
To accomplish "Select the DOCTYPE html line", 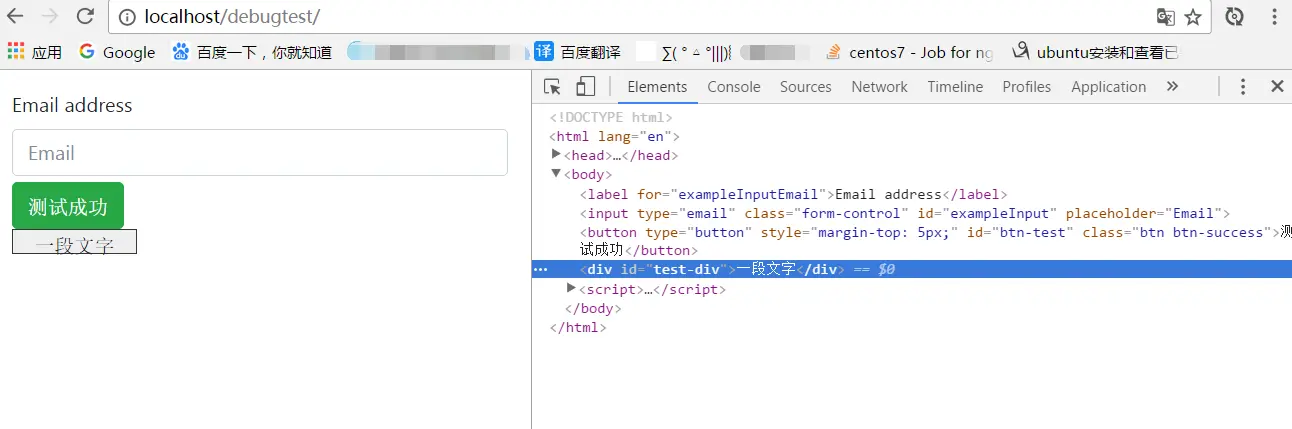I will (x=611, y=117).
